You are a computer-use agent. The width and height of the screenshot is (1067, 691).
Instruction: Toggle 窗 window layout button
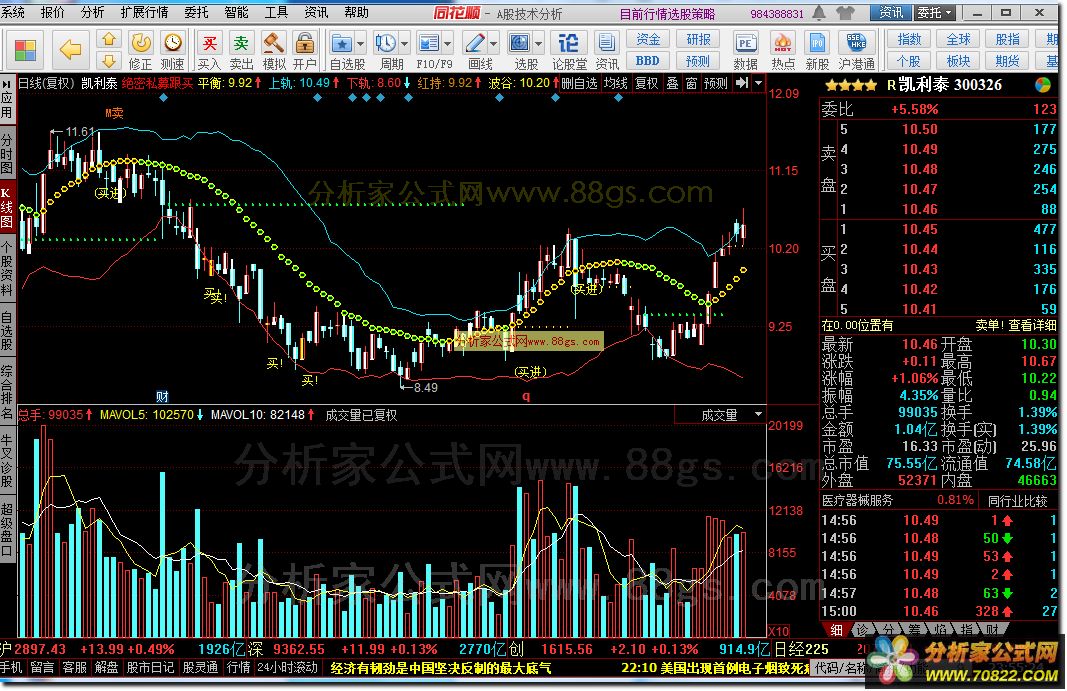pos(691,83)
